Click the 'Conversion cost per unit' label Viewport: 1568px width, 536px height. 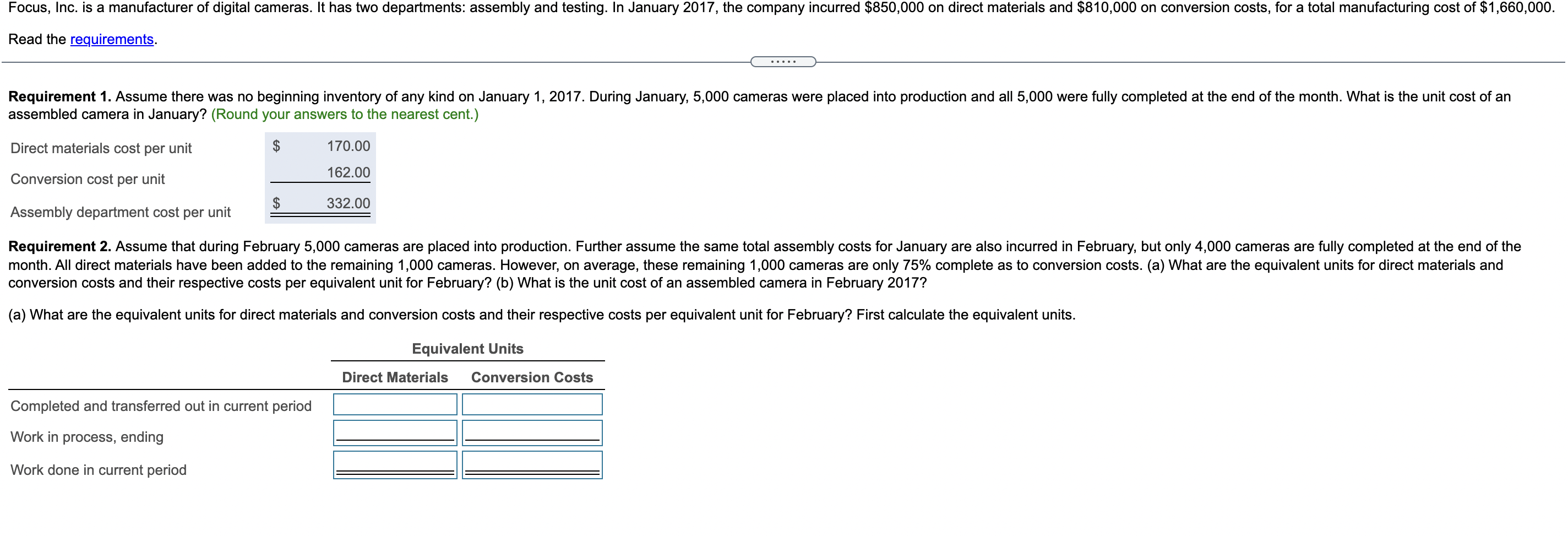click(88, 180)
